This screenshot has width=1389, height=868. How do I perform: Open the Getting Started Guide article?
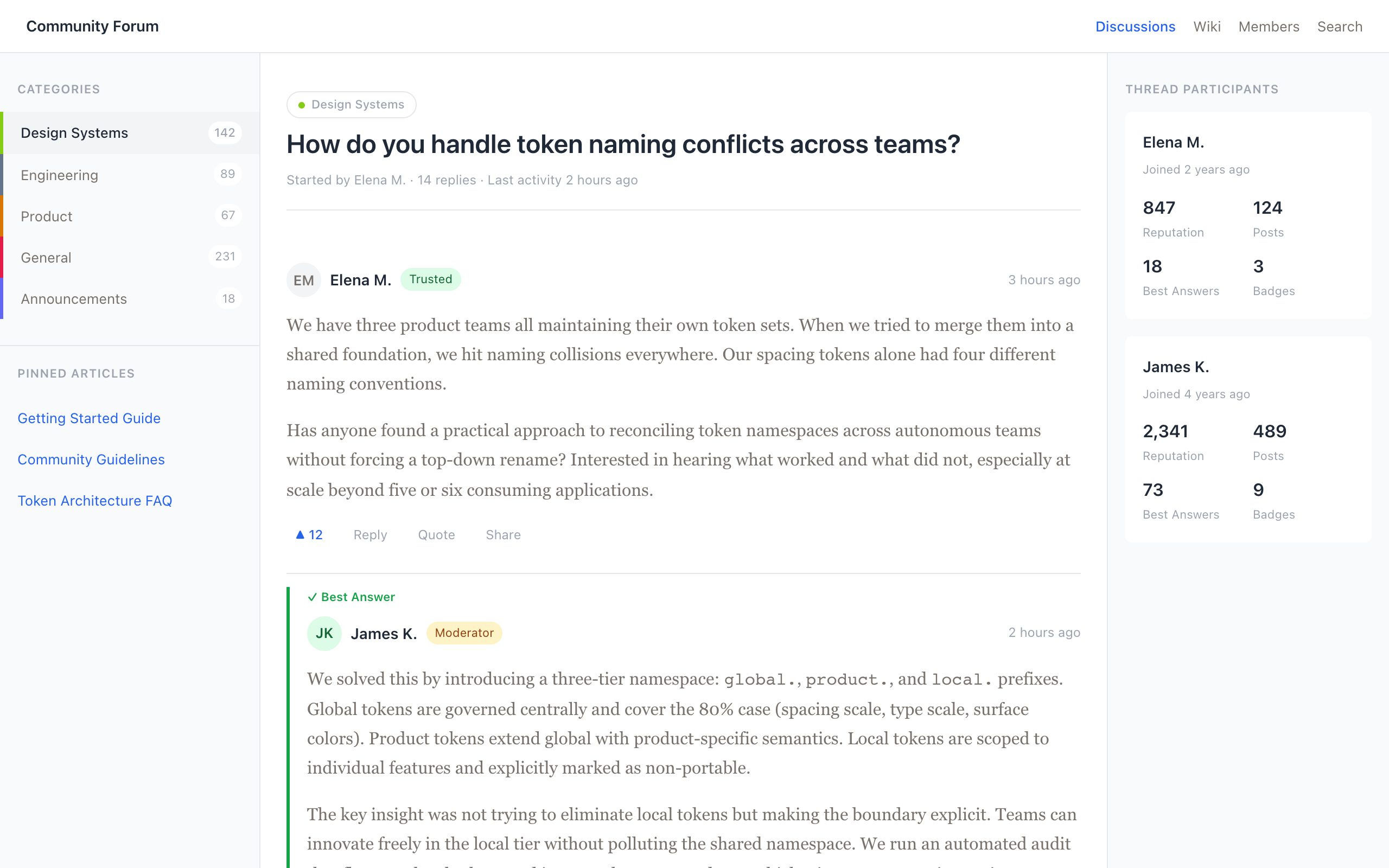pyautogui.click(x=89, y=418)
